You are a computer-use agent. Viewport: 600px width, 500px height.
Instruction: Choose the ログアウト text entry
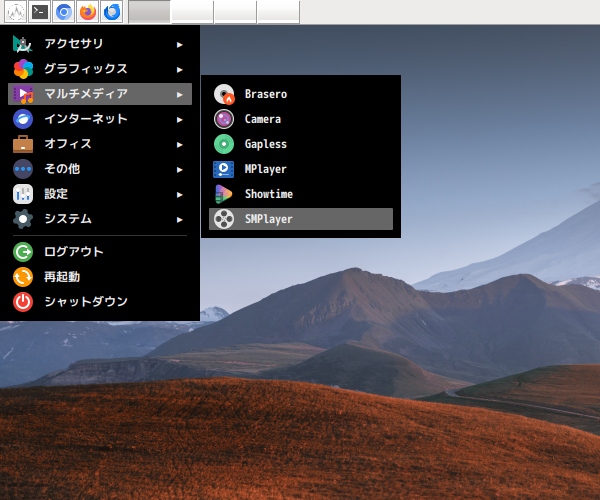73,252
